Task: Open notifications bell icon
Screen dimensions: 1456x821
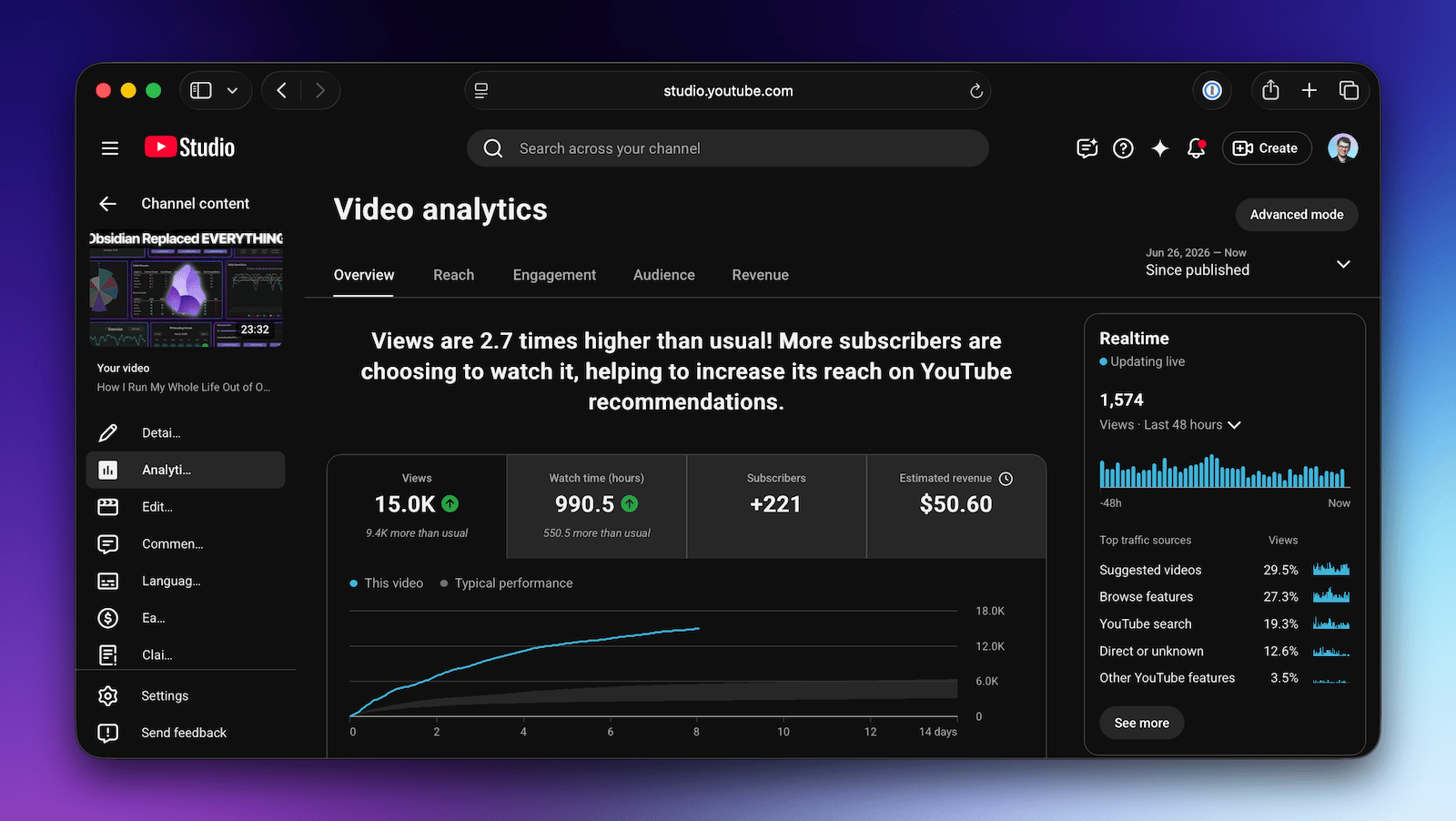Action: [x=1197, y=148]
